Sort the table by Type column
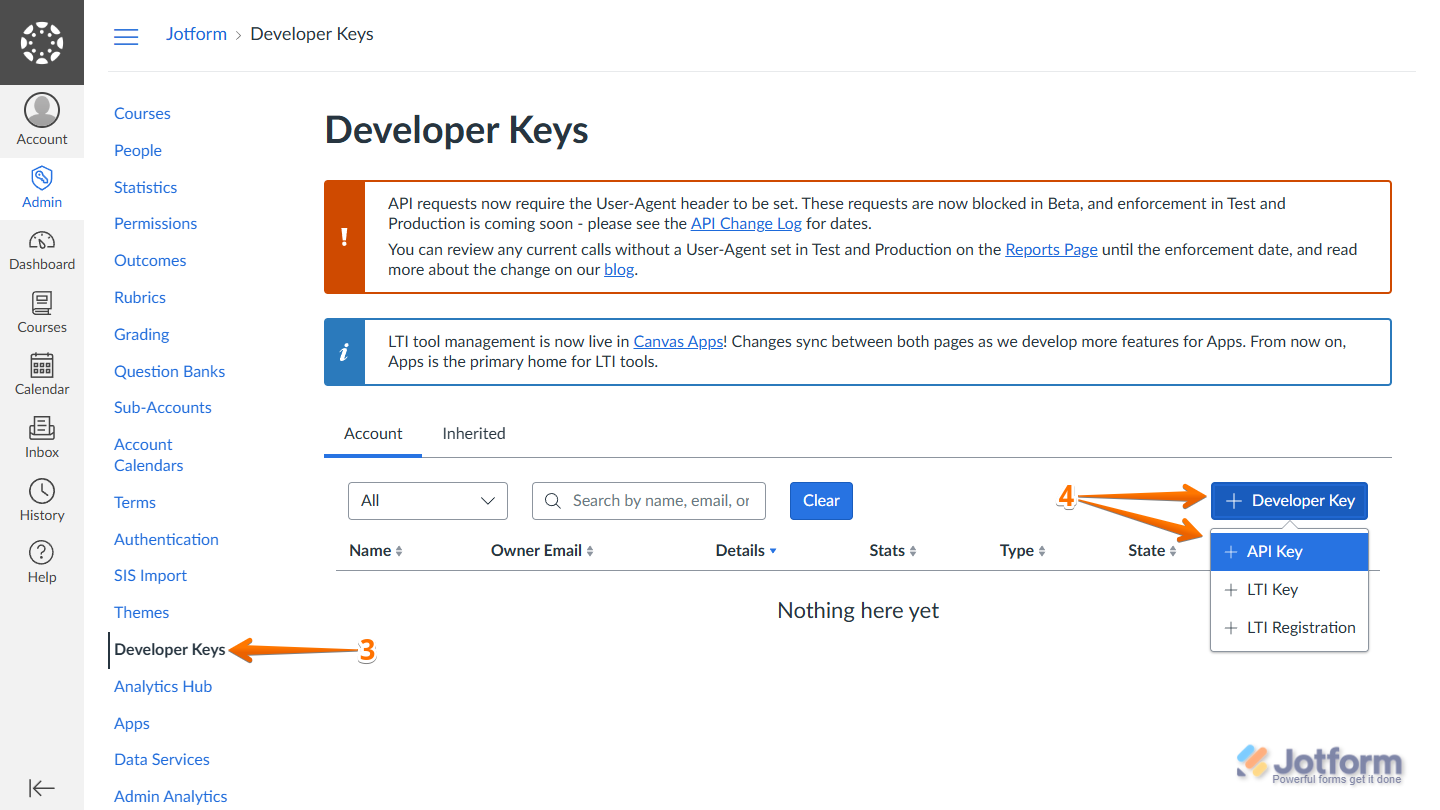Image resolution: width=1440 pixels, height=810 pixels. [1023, 551]
